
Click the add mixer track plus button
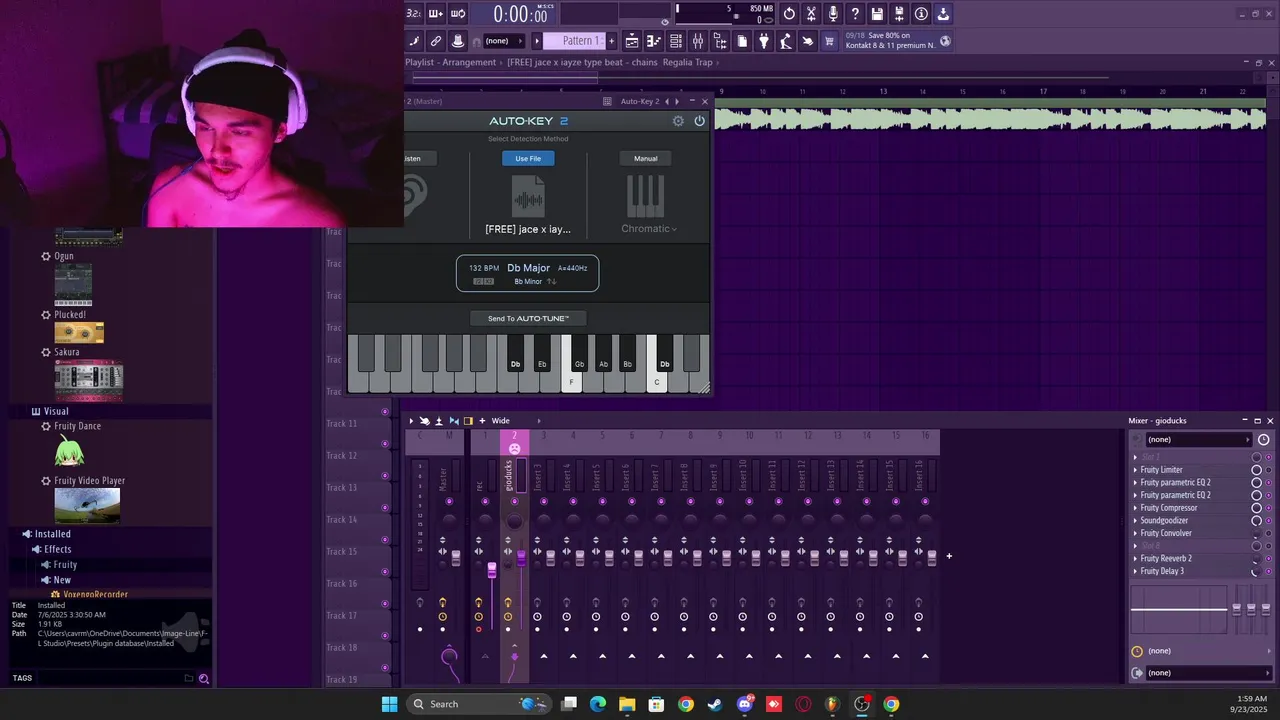949,556
